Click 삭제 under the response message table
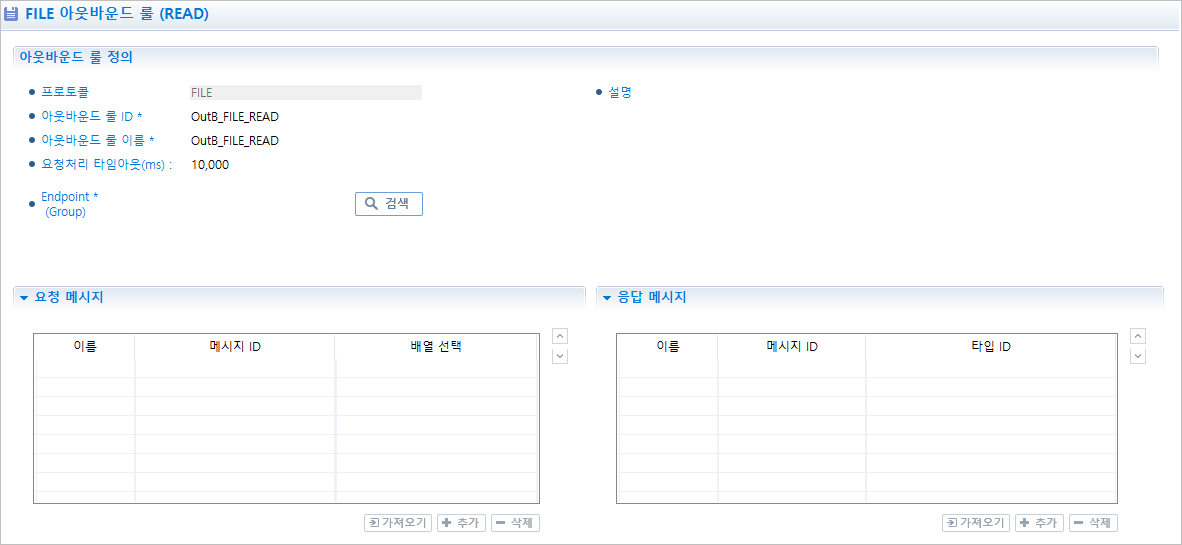The width and height of the screenshot is (1182, 545). click(1094, 523)
